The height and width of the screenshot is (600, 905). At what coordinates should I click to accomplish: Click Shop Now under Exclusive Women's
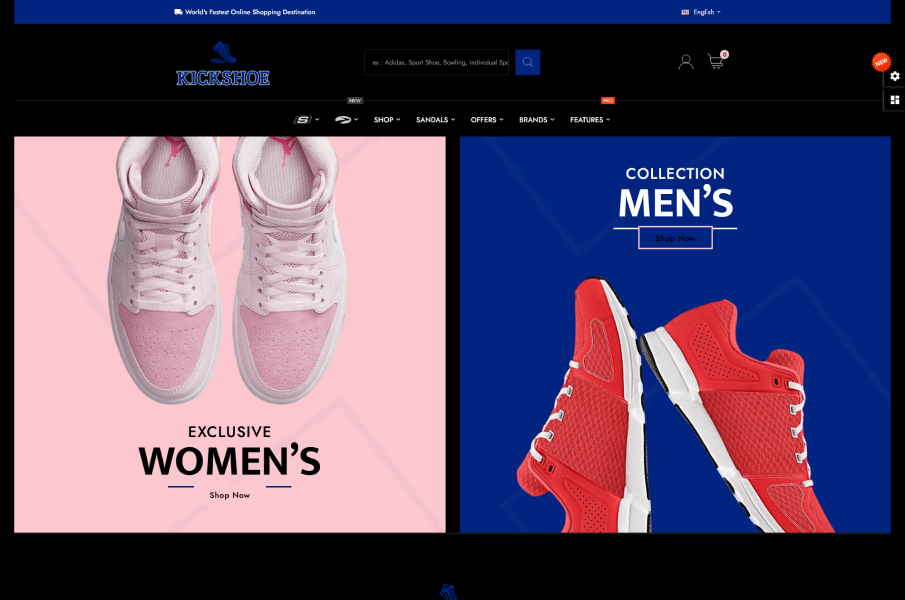(229, 495)
